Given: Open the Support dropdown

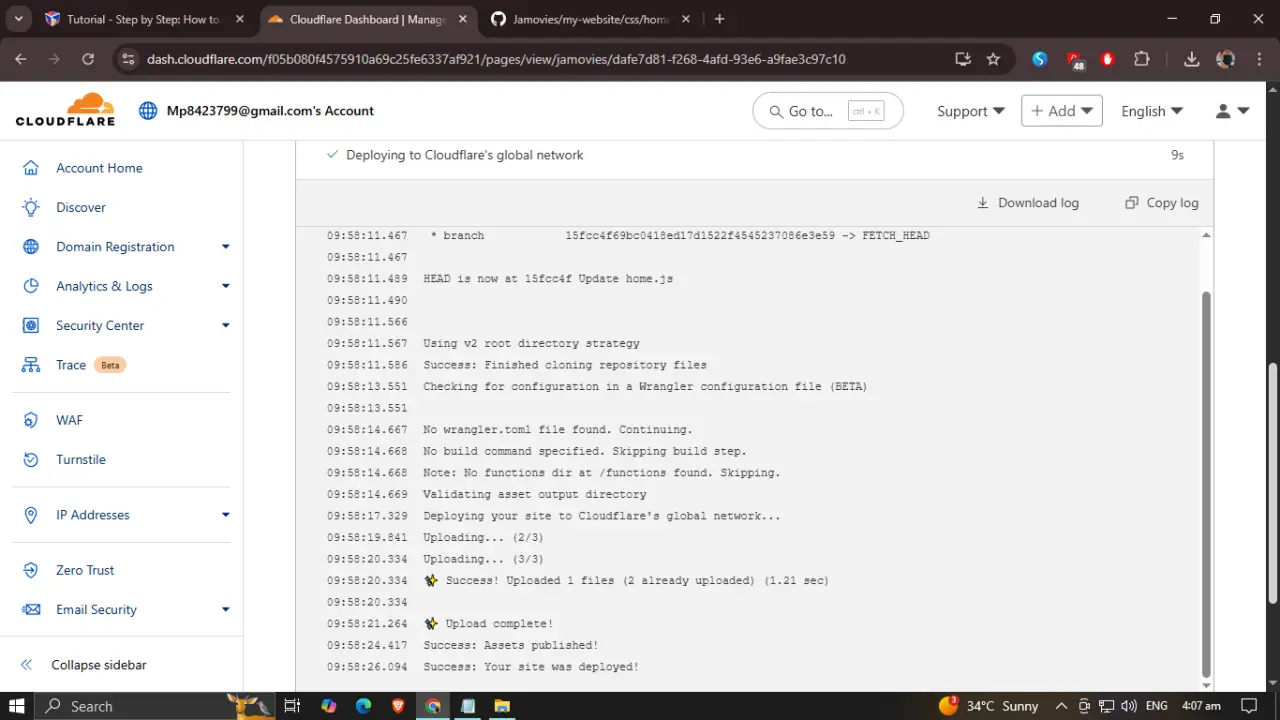Looking at the screenshot, I should click(x=971, y=111).
